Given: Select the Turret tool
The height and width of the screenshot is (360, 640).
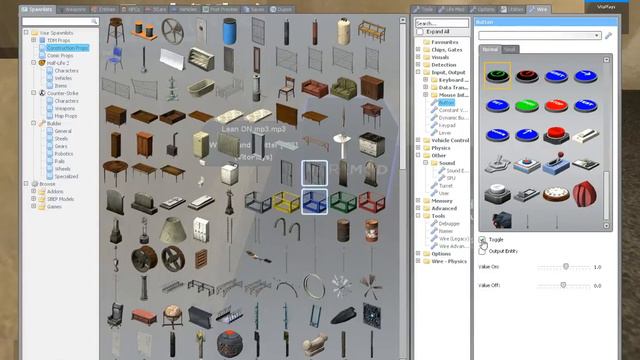Looking at the screenshot, I should click(446, 185).
